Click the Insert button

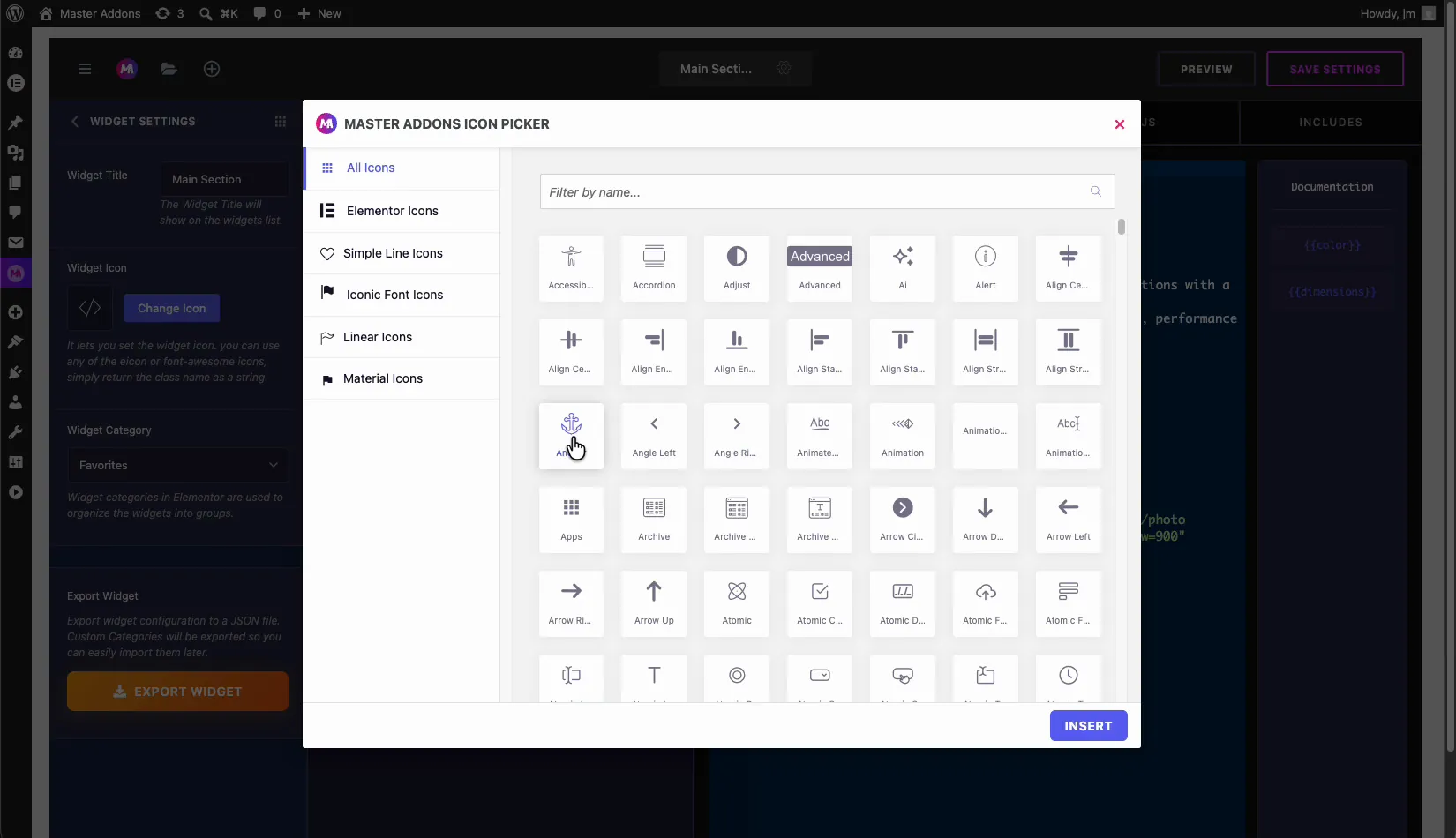pos(1088,726)
